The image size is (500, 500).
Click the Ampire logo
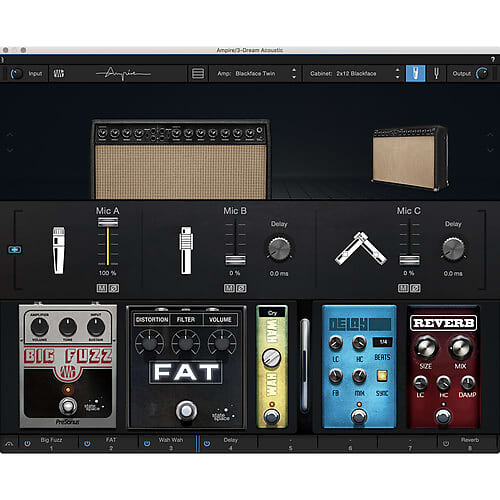coord(124,74)
